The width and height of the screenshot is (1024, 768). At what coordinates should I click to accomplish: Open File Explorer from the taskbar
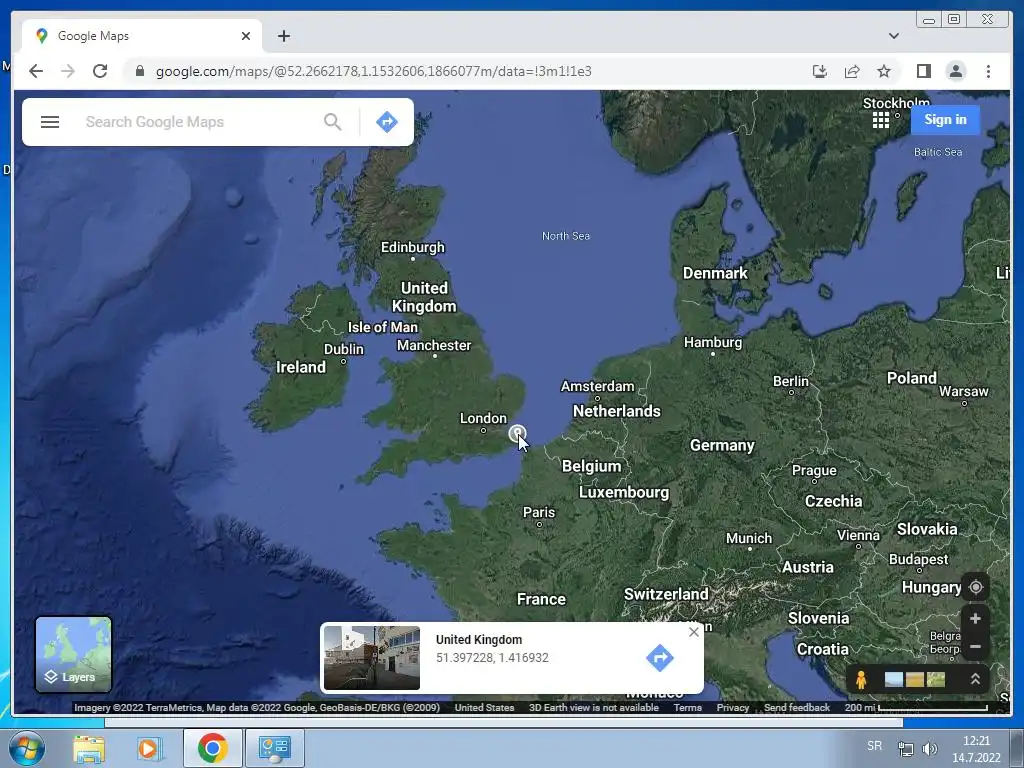click(89, 748)
